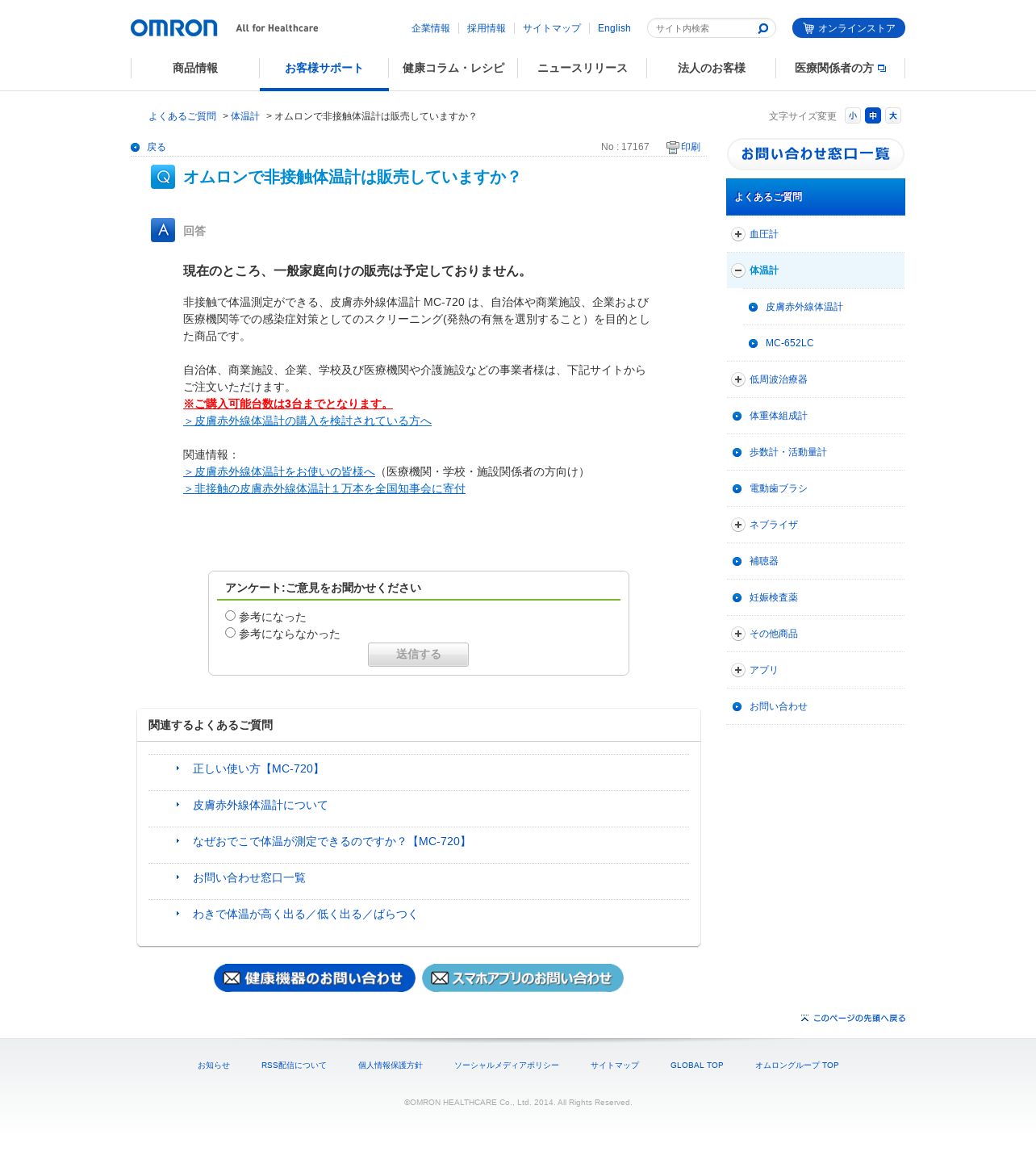
Task: Click the bullet icon beside 体重体組成計
Action: click(x=737, y=416)
